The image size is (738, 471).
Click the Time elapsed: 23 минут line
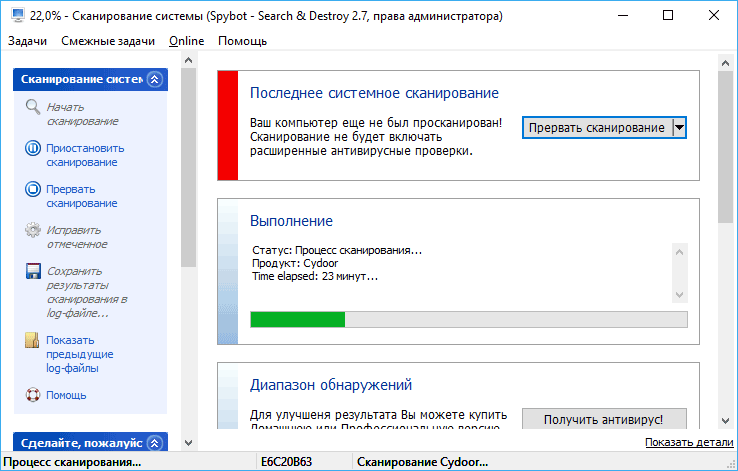point(315,276)
